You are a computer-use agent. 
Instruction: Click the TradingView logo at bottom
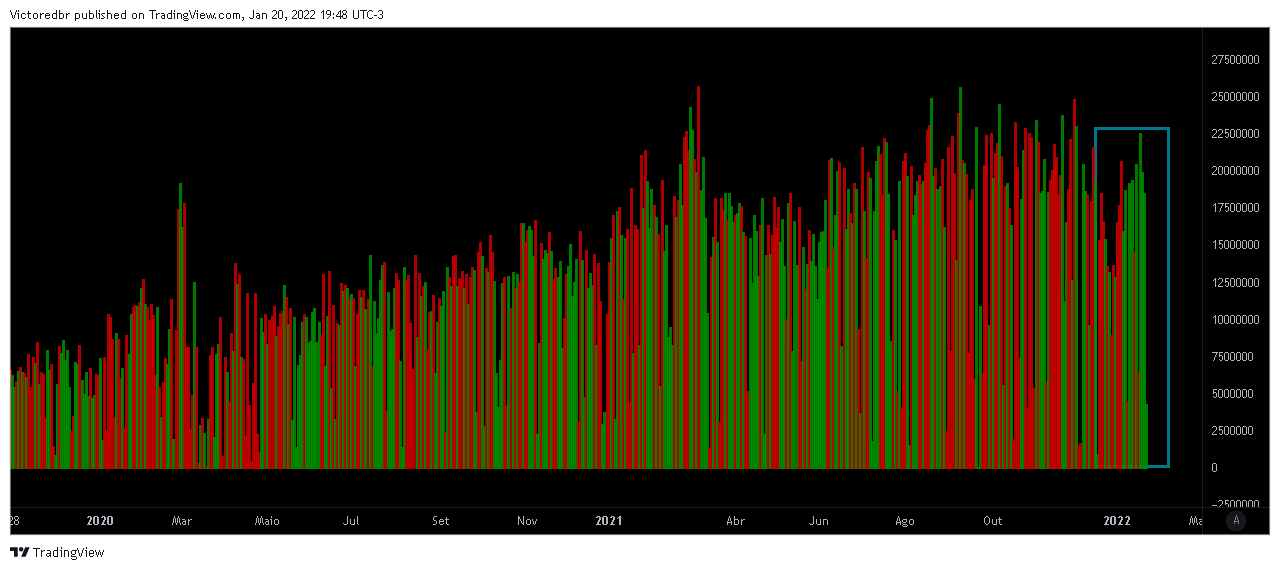point(57,552)
